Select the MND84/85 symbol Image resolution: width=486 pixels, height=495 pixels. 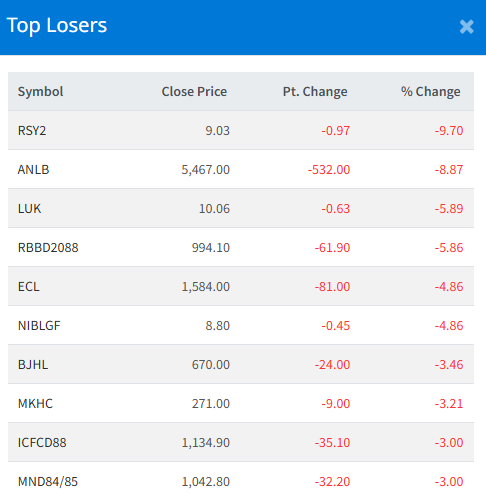[48, 482]
